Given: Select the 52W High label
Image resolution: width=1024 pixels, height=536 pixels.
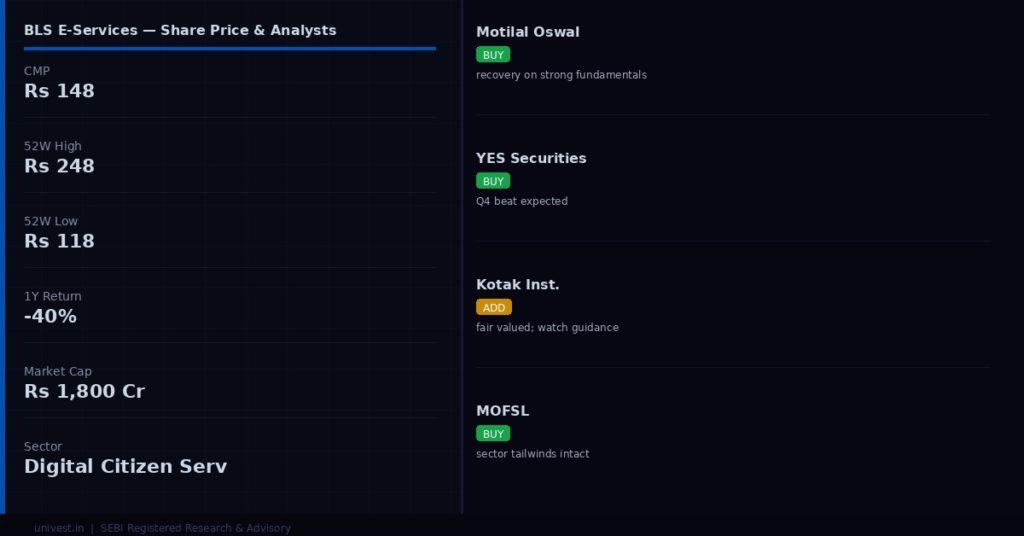Looking at the screenshot, I should point(53,146).
